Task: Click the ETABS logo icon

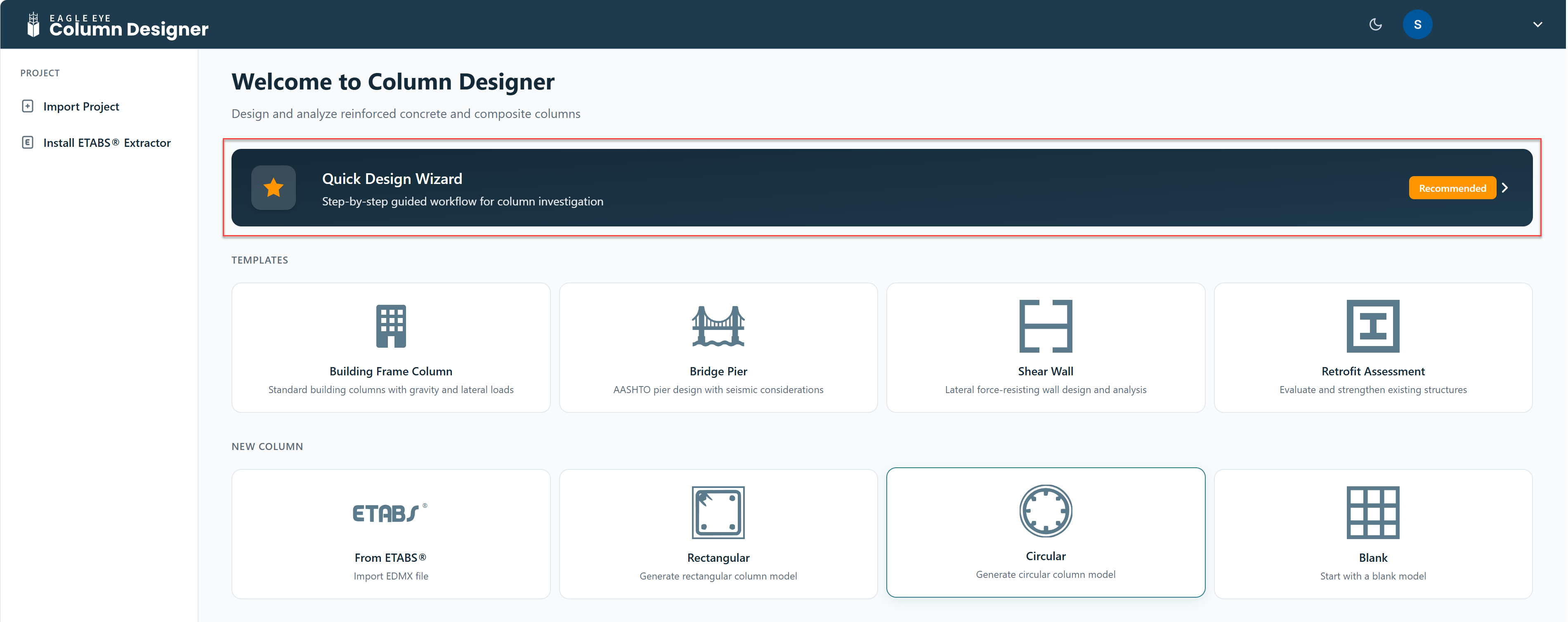Action: tap(390, 513)
